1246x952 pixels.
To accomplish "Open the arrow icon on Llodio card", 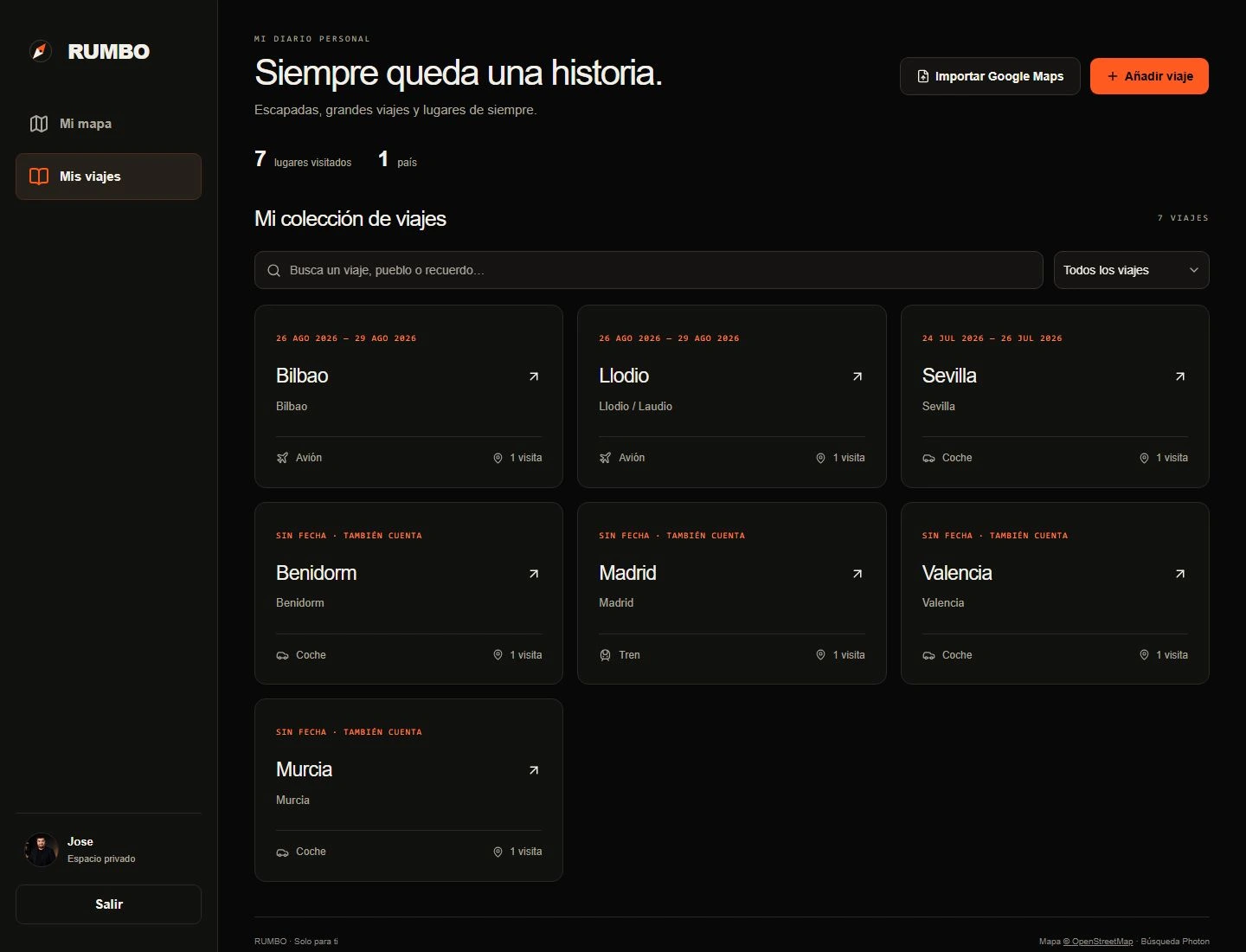I will 857,376.
